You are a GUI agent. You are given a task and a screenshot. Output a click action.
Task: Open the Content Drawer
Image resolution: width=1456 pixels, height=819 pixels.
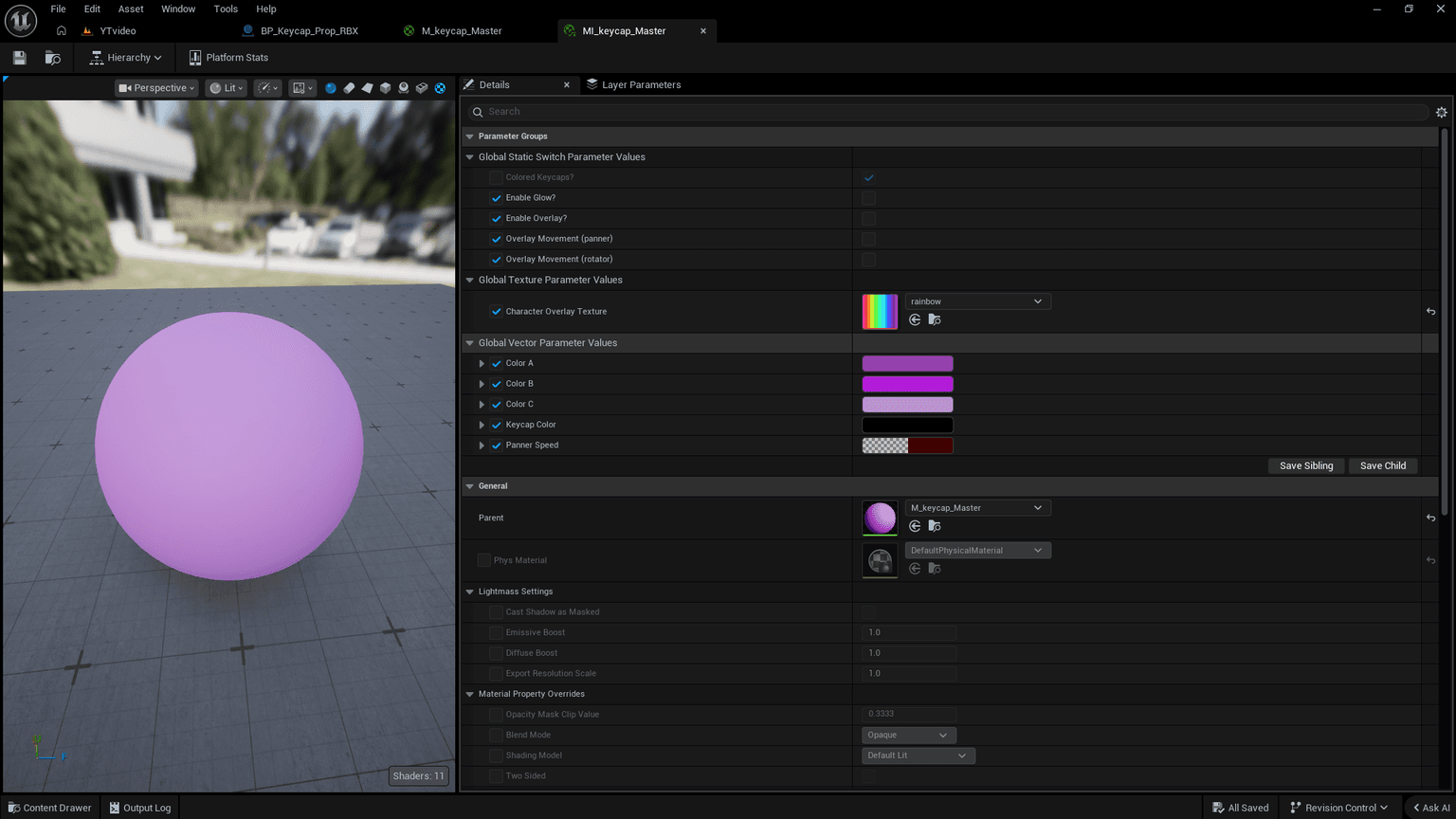(50, 808)
